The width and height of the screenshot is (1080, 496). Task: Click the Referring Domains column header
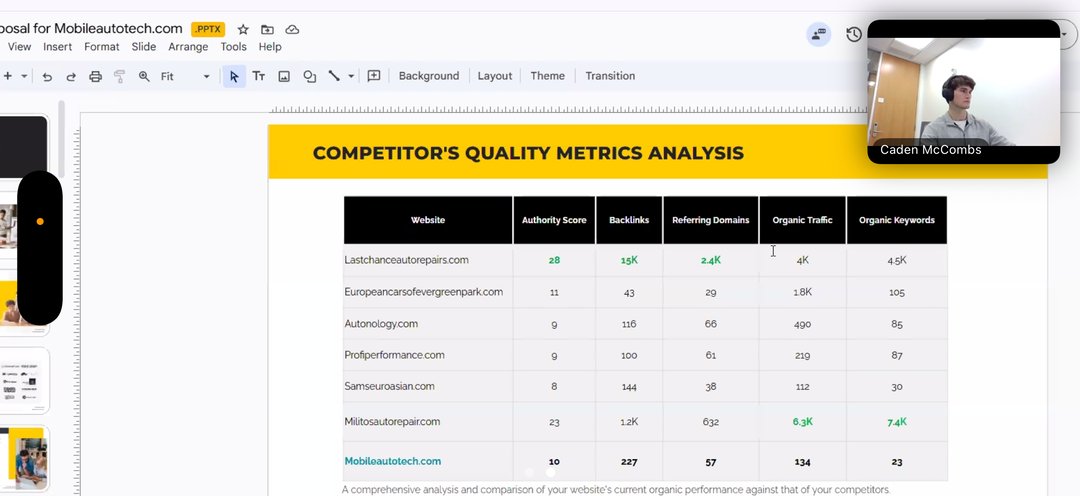click(x=711, y=220)
